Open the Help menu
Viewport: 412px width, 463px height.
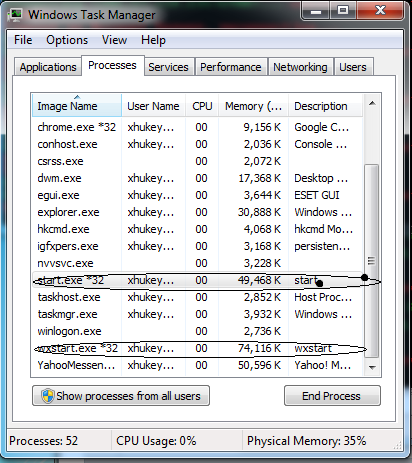(153, 40)
